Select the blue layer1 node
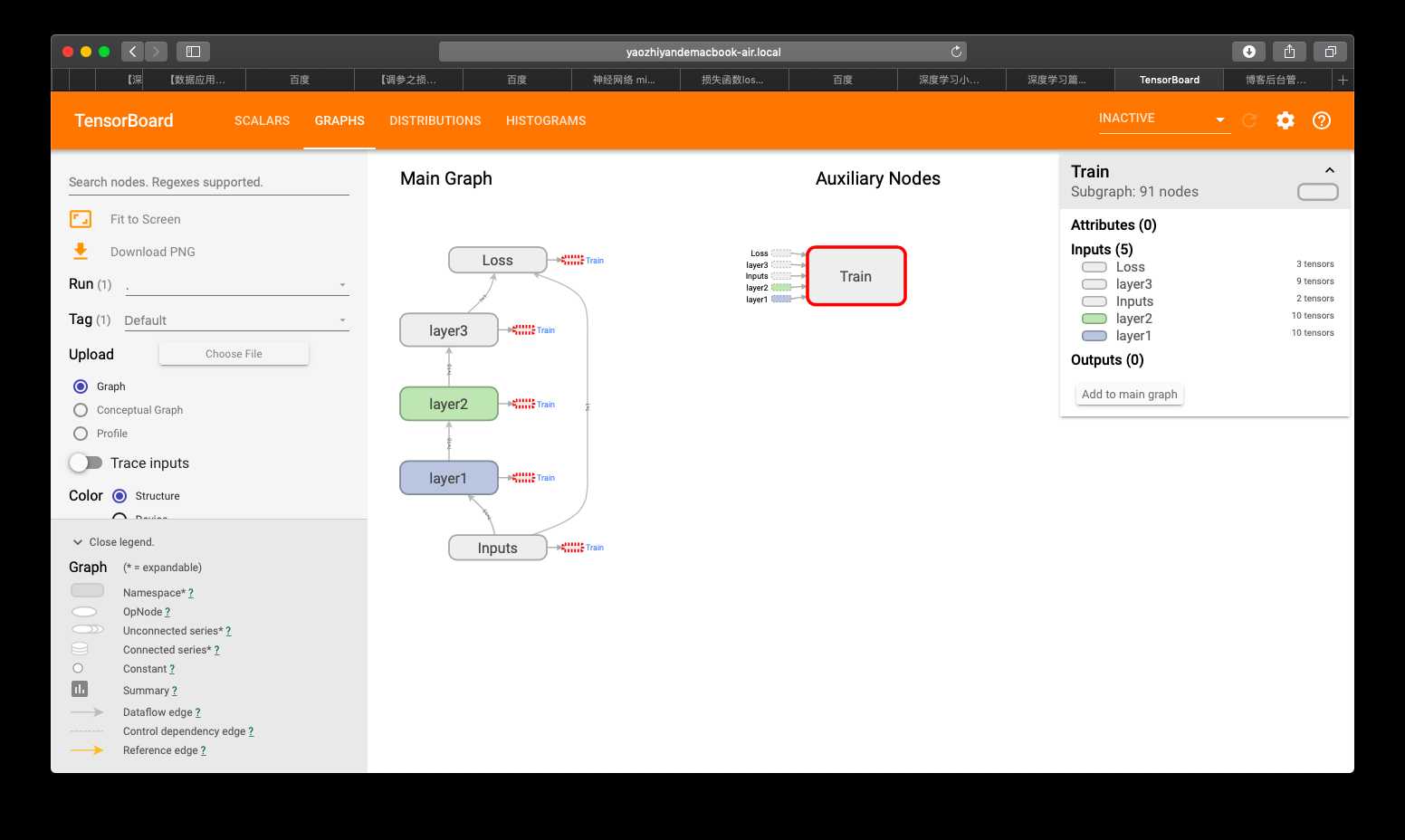The height and width of the screenshot is (840, 1405). pos(449,478)
